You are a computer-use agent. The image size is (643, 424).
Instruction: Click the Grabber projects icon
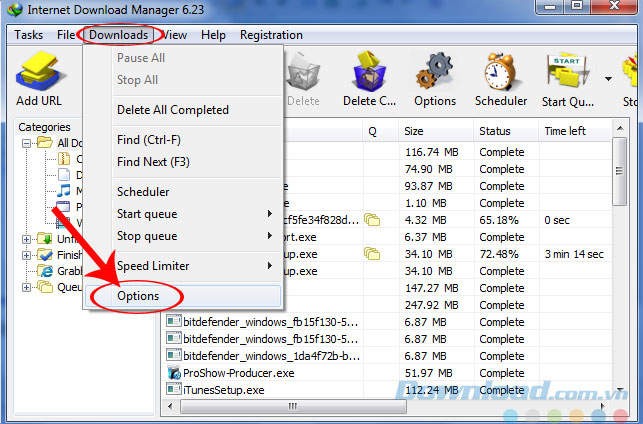point(45,271)
